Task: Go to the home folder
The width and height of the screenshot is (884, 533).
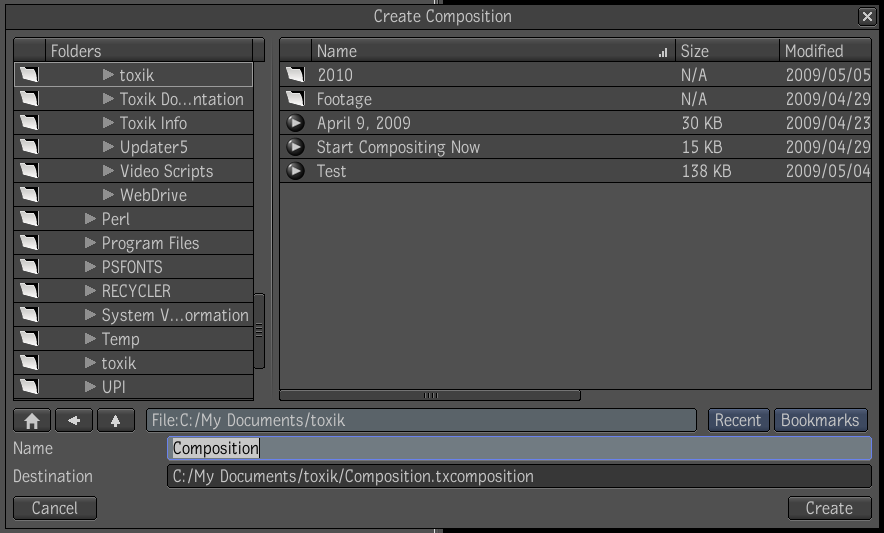Action: 32,421
